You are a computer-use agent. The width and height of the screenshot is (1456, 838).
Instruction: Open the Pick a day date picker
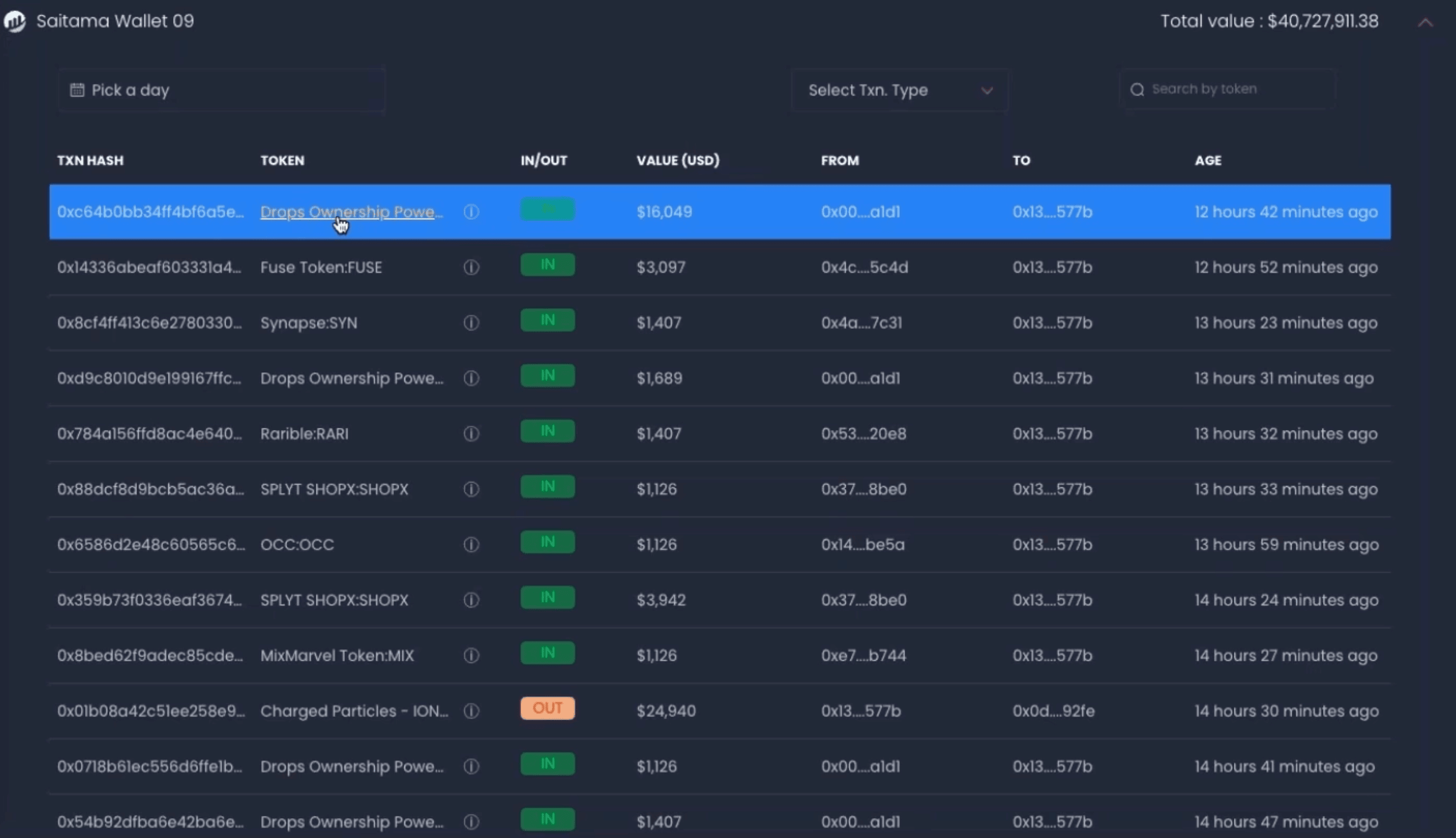(221, 90)
